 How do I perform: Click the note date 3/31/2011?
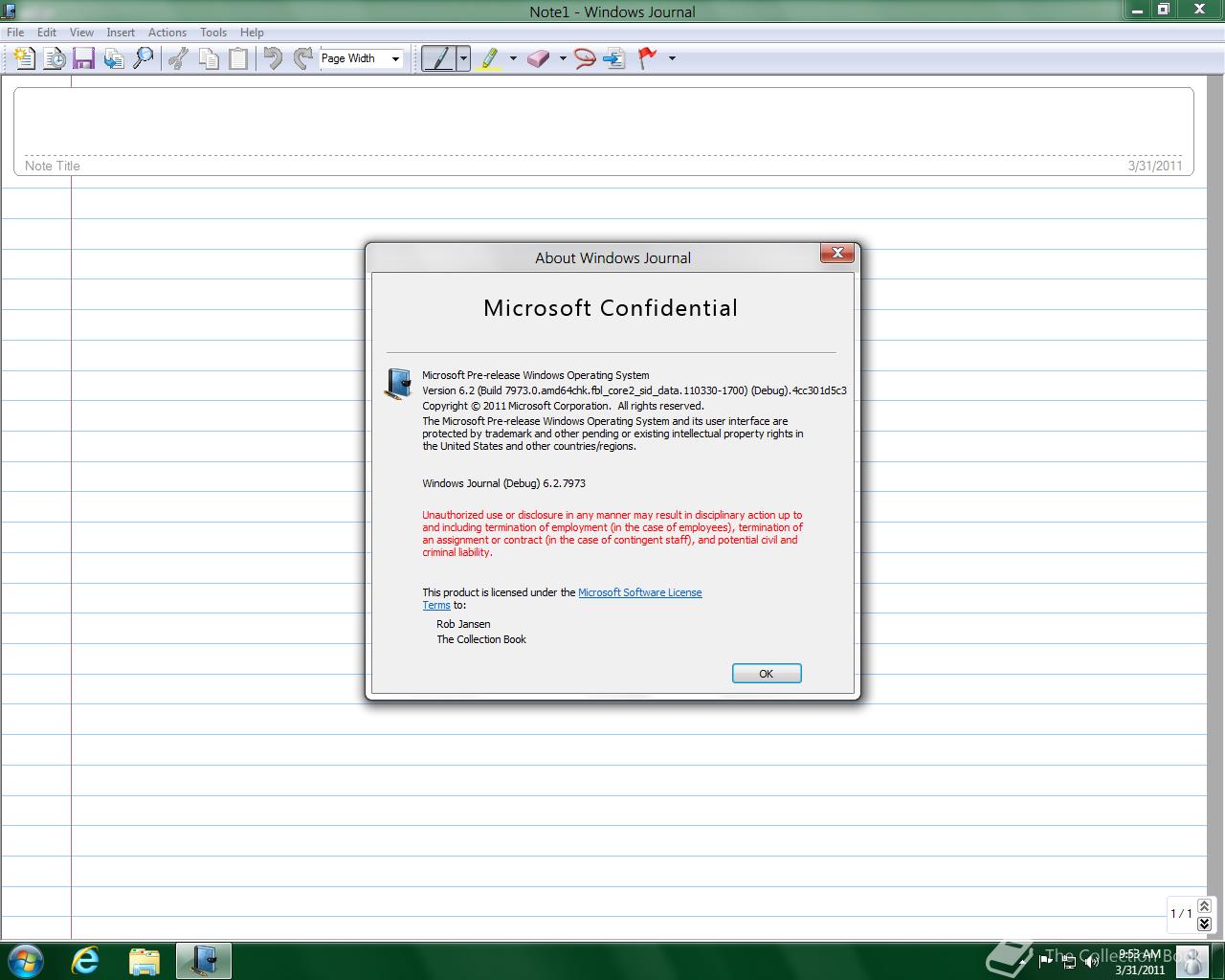1155,166
